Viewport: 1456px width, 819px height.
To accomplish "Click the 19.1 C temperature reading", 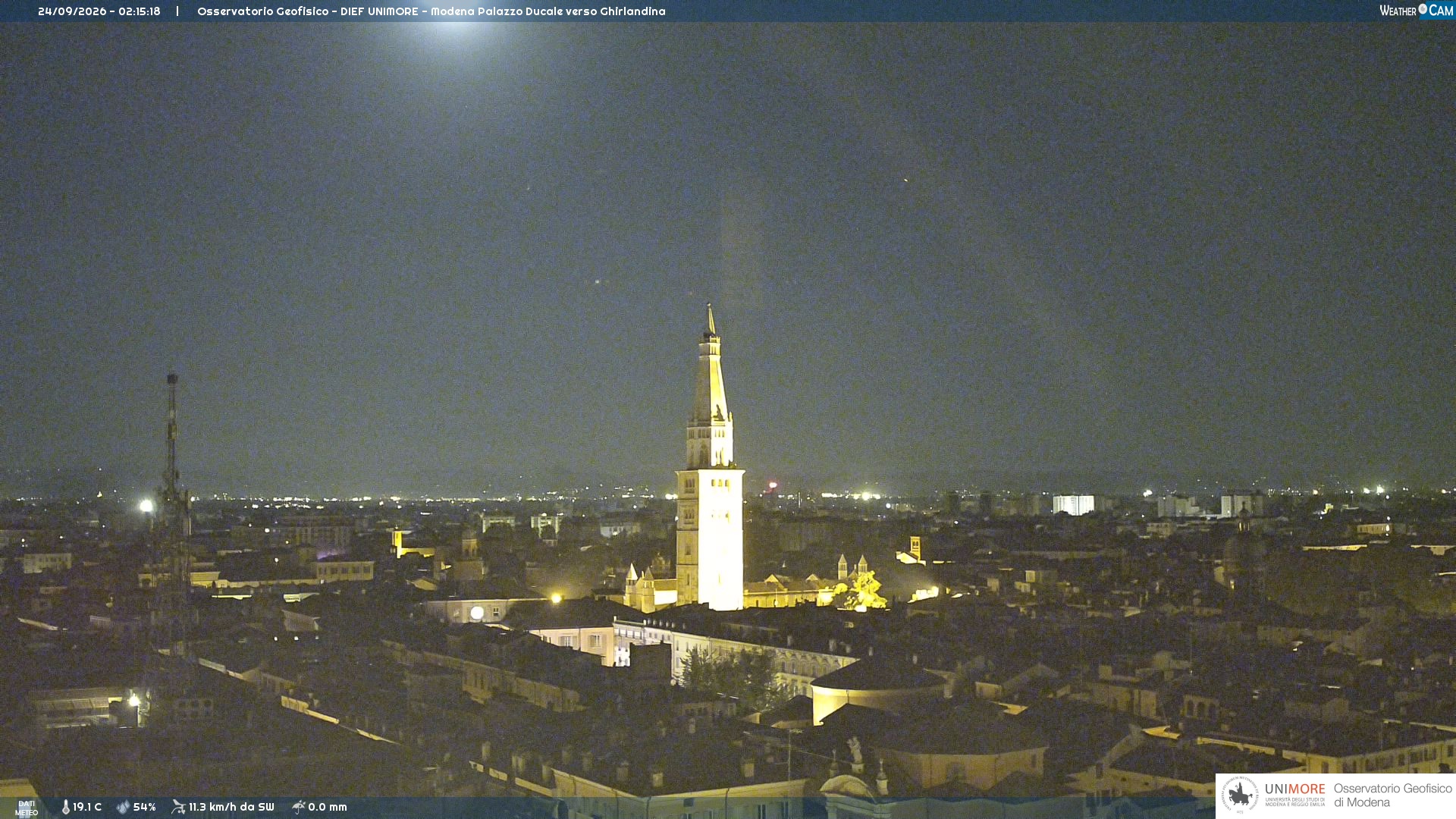I will (87, 807).
